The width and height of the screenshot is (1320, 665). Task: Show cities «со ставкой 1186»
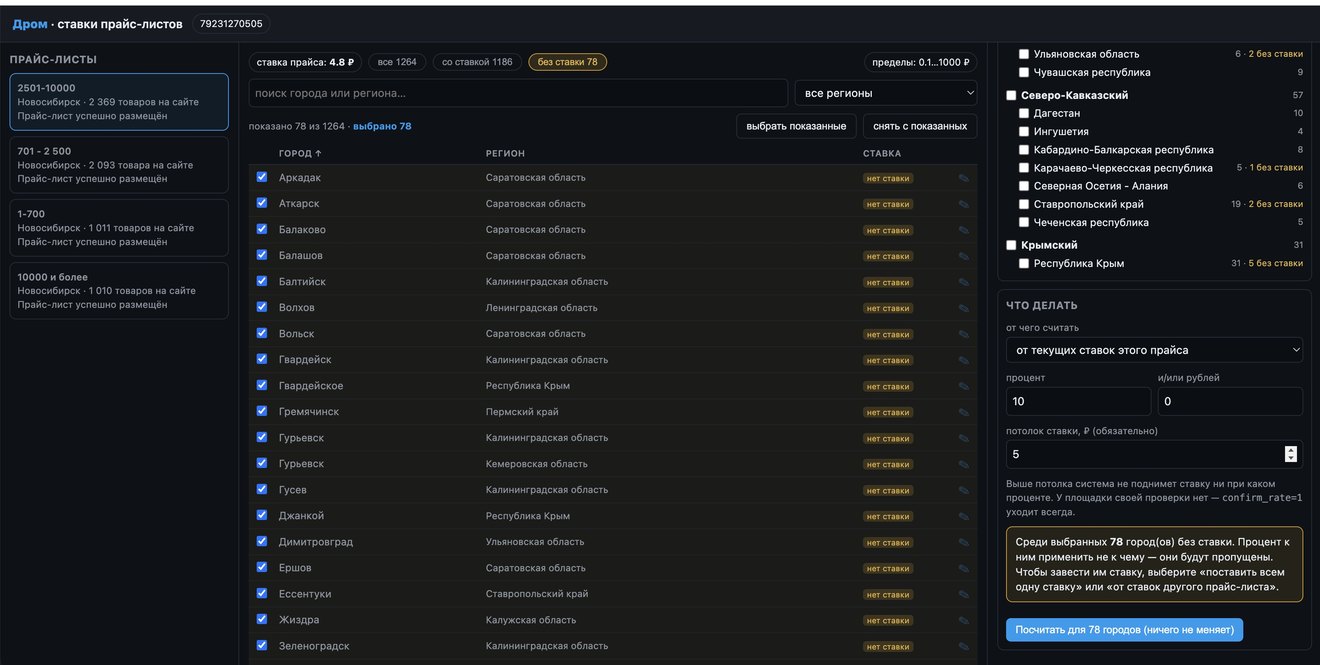point(477,62)
